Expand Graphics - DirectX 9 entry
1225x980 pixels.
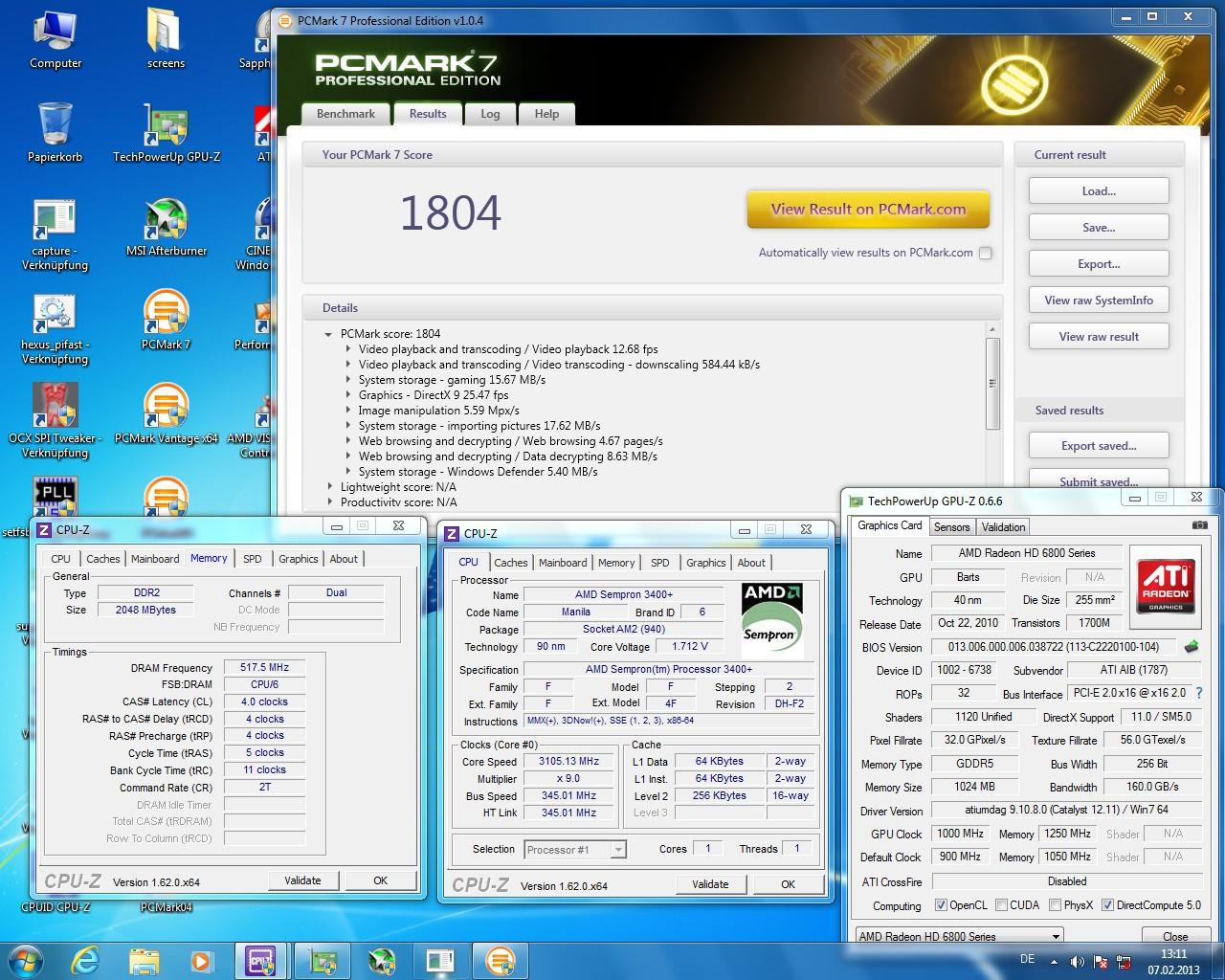[348, 395]
